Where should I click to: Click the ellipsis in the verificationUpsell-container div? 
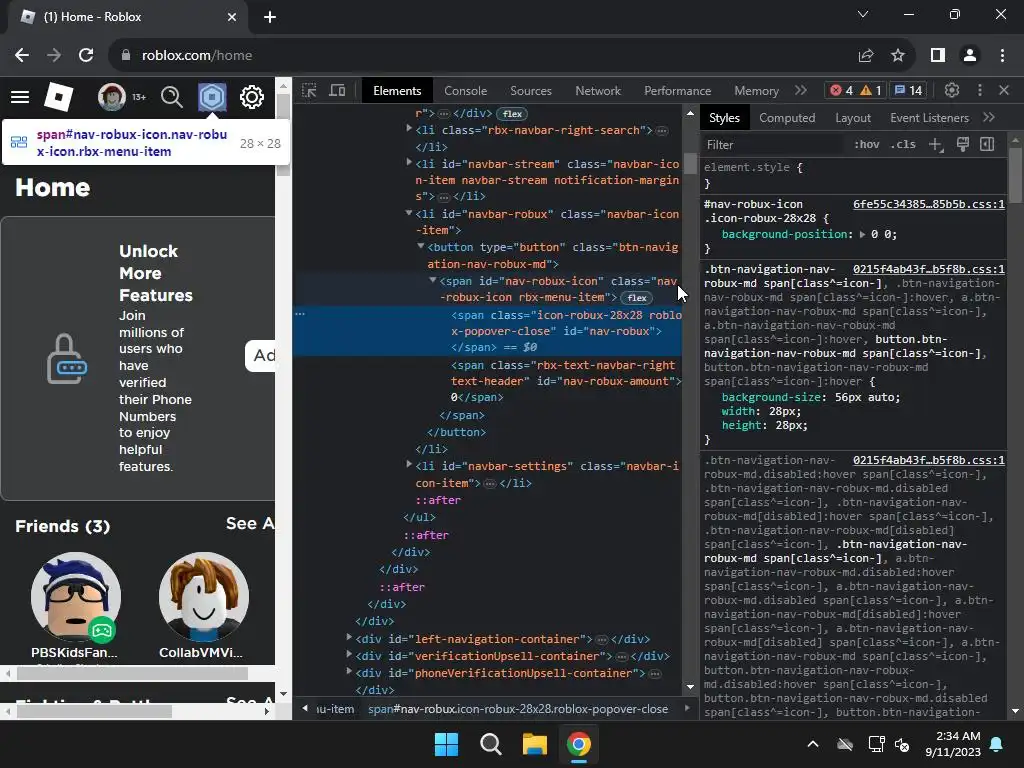(x=622, y=656)
